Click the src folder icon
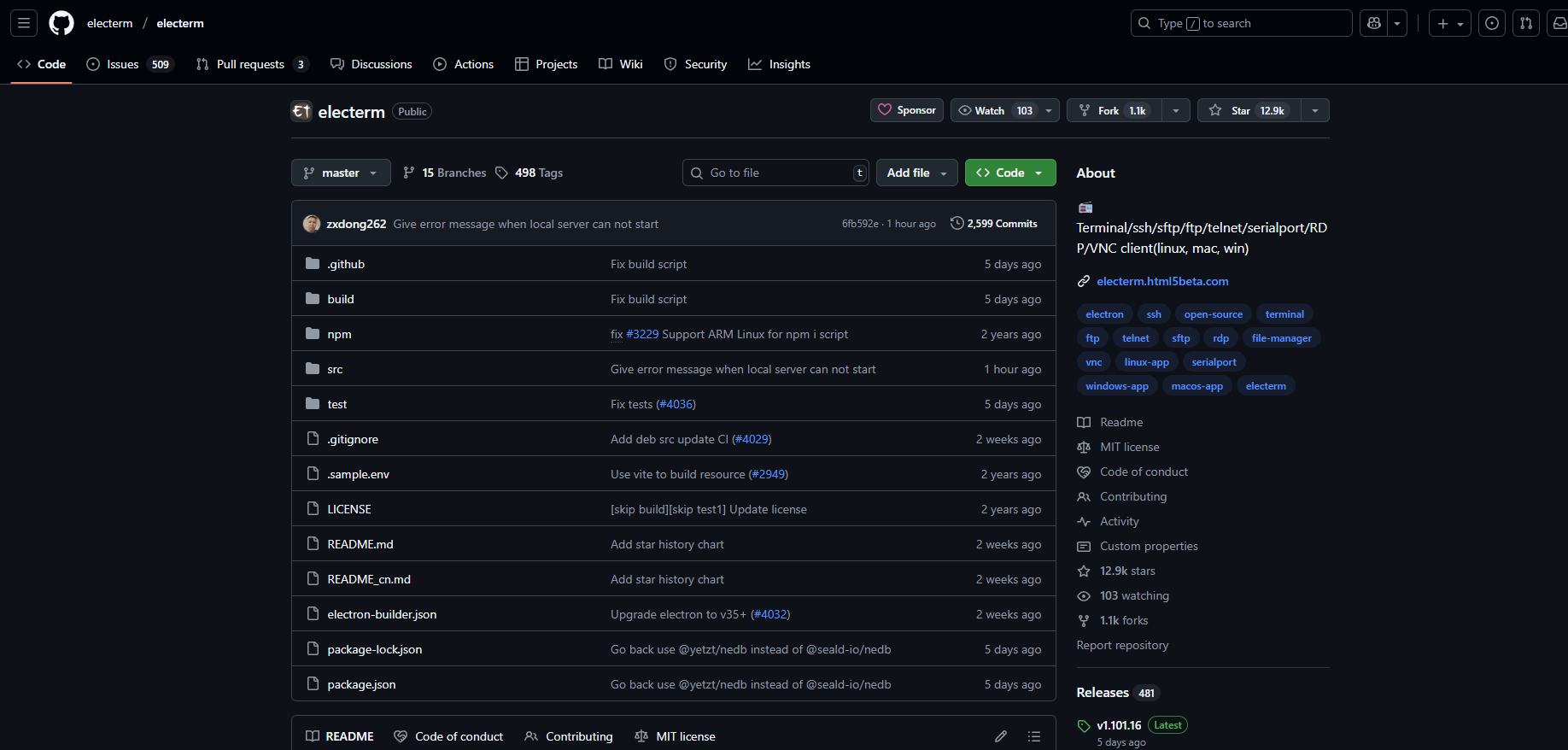 (313, 369)
